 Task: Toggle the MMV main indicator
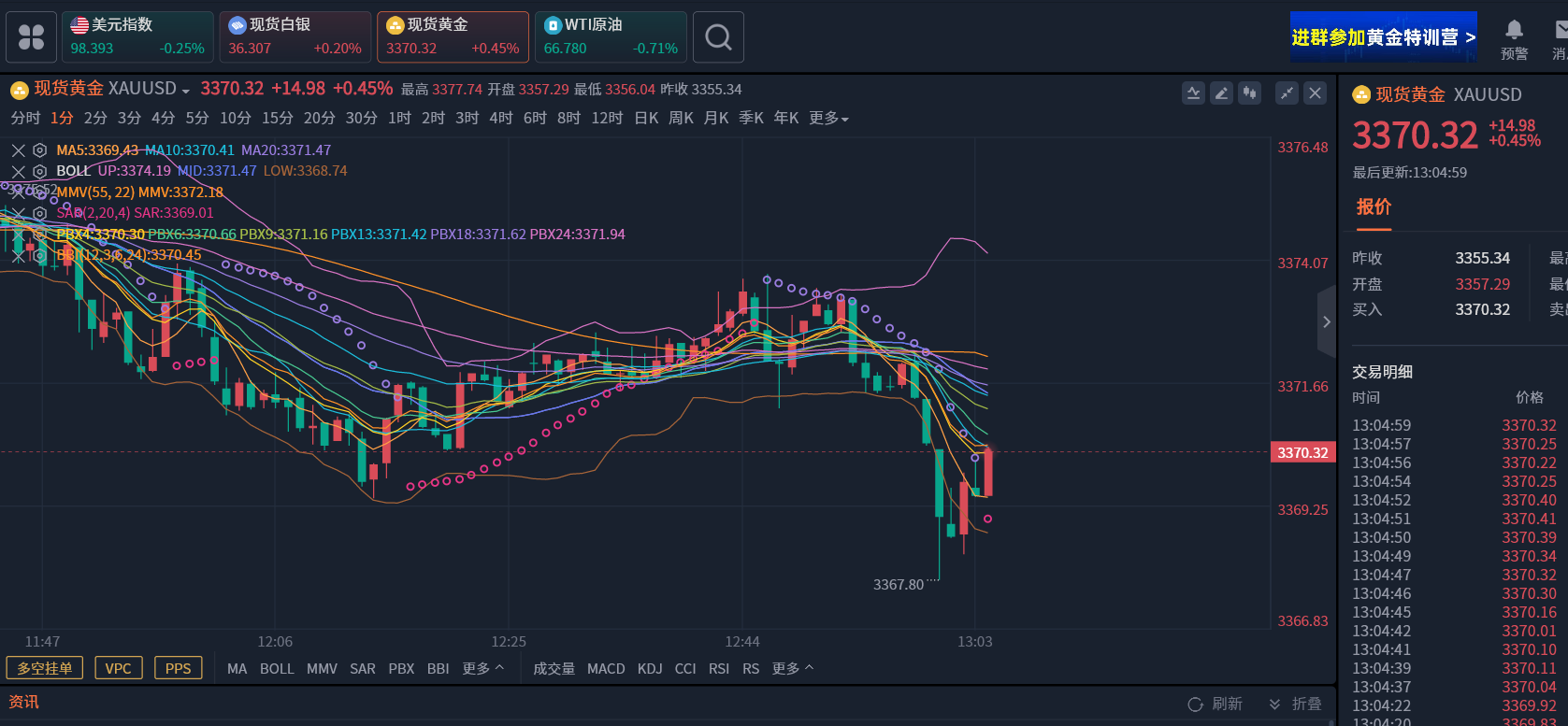coord(322,669)
